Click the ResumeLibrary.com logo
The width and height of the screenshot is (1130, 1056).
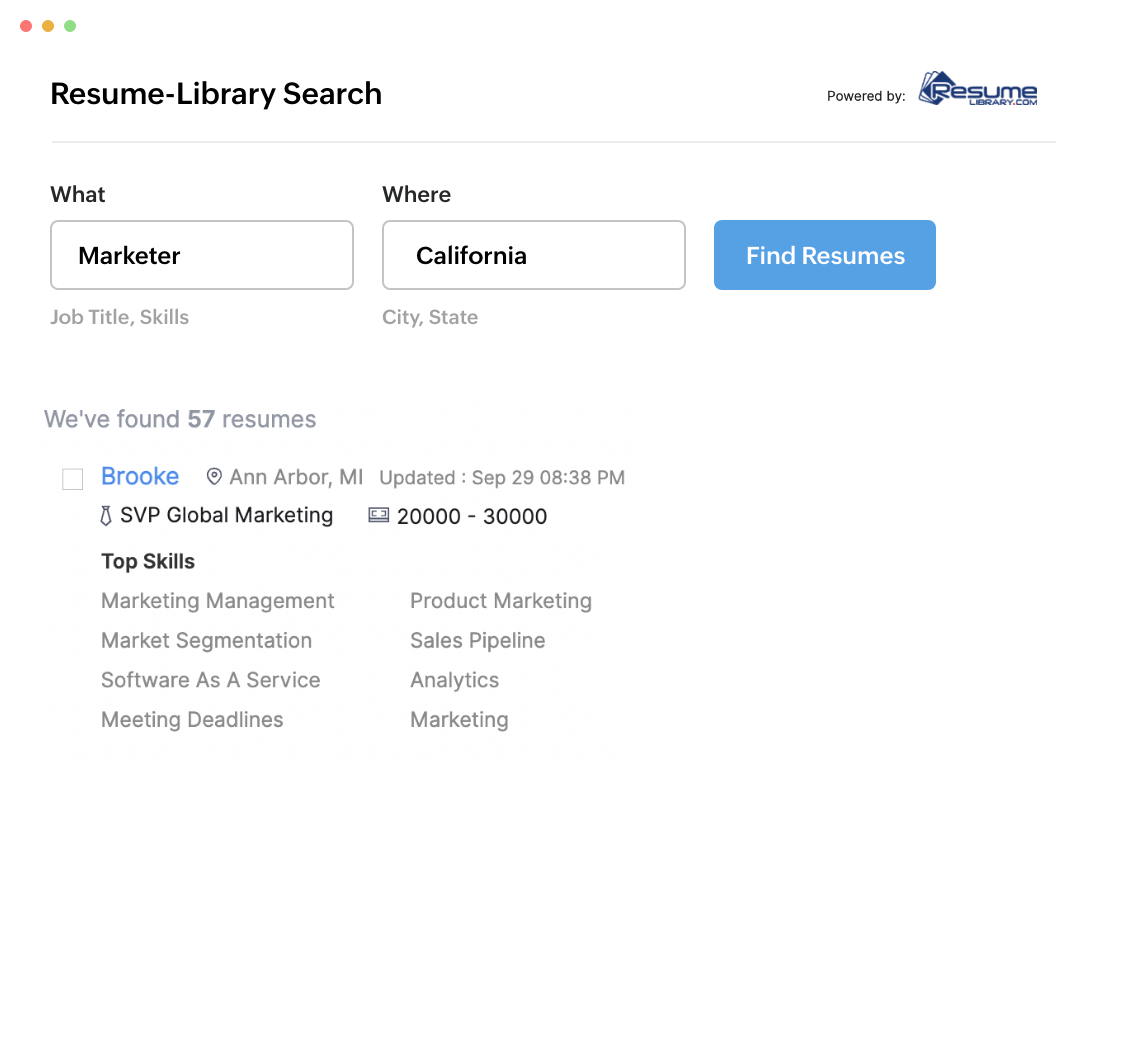coord(978,91)
